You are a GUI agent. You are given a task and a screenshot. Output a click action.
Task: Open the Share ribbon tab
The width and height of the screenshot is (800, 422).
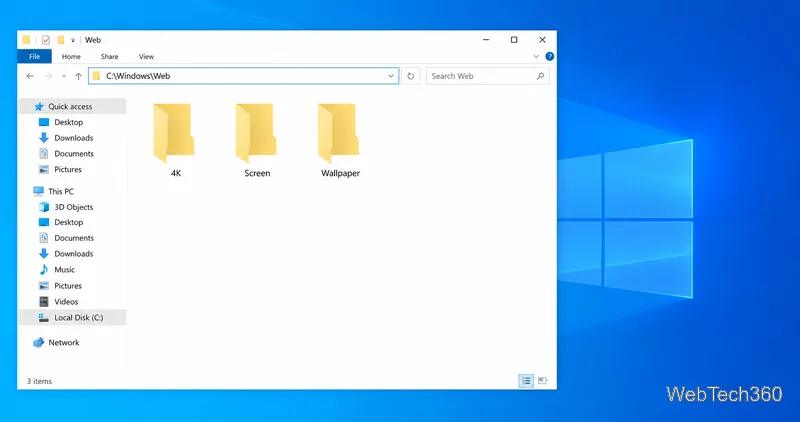109,57
